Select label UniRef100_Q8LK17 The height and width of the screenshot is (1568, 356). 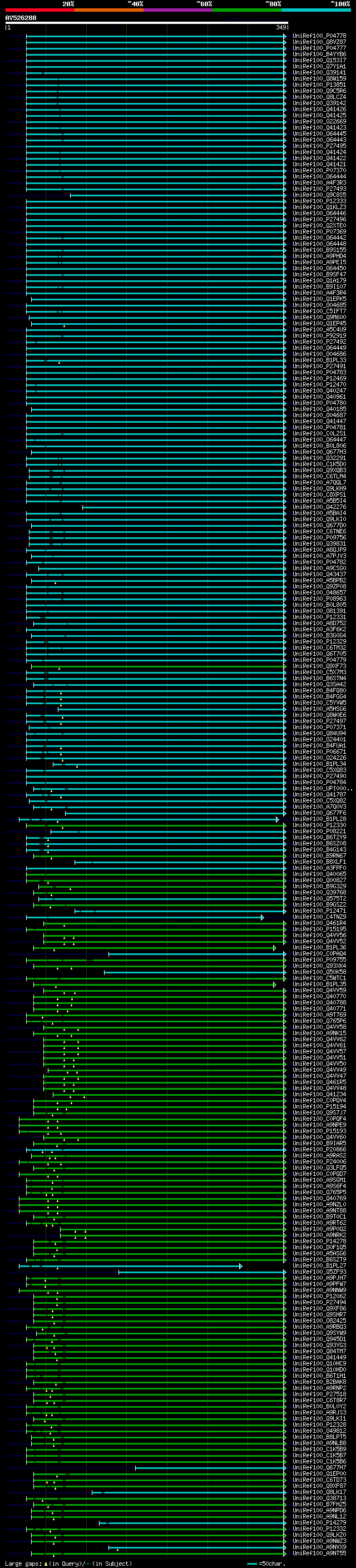click(x=319, y=1491)
